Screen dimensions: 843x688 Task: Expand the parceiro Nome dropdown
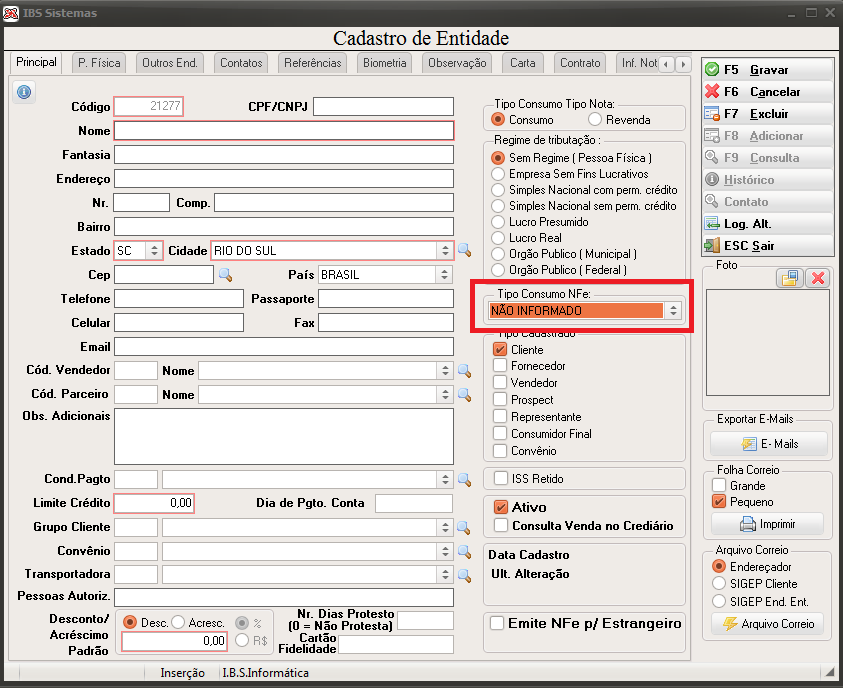click(445, 395)
